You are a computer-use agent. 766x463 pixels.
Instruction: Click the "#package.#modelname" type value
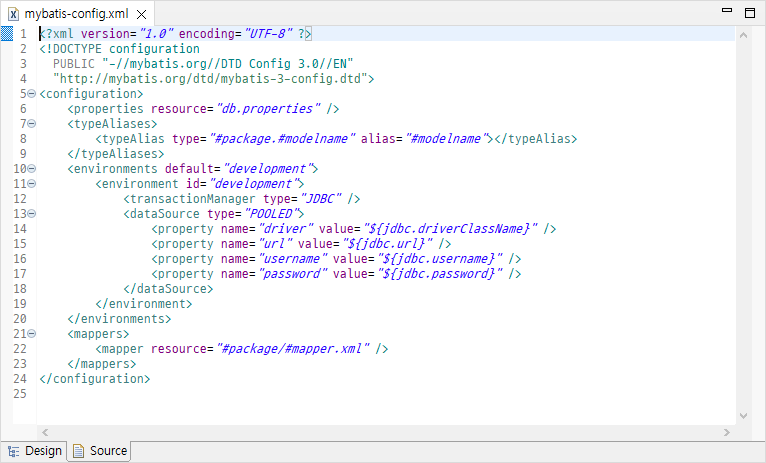(x=282, y=139)
